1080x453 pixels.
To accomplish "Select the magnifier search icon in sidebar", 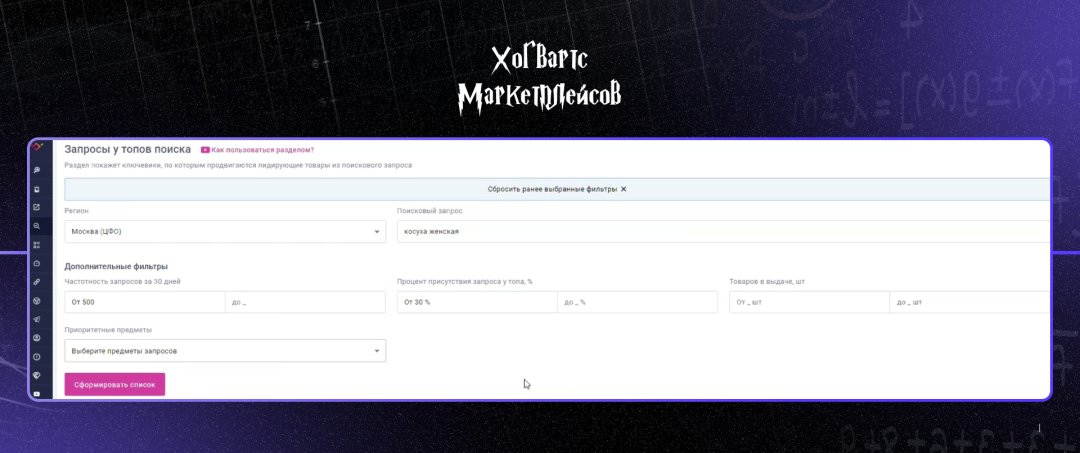I will point(37,226).
